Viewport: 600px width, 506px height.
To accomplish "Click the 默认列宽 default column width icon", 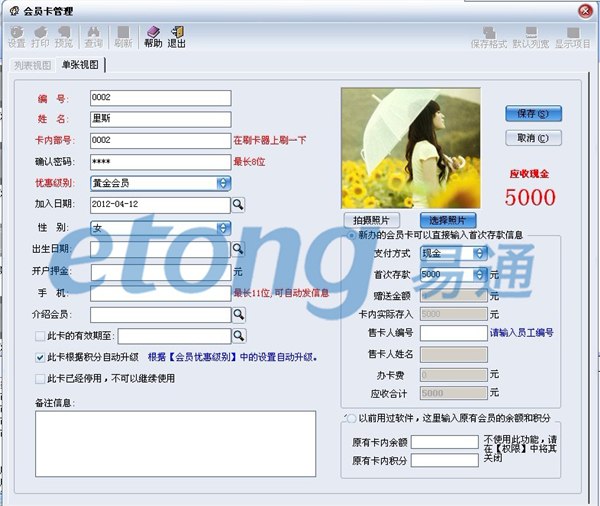I will (531, 38).
